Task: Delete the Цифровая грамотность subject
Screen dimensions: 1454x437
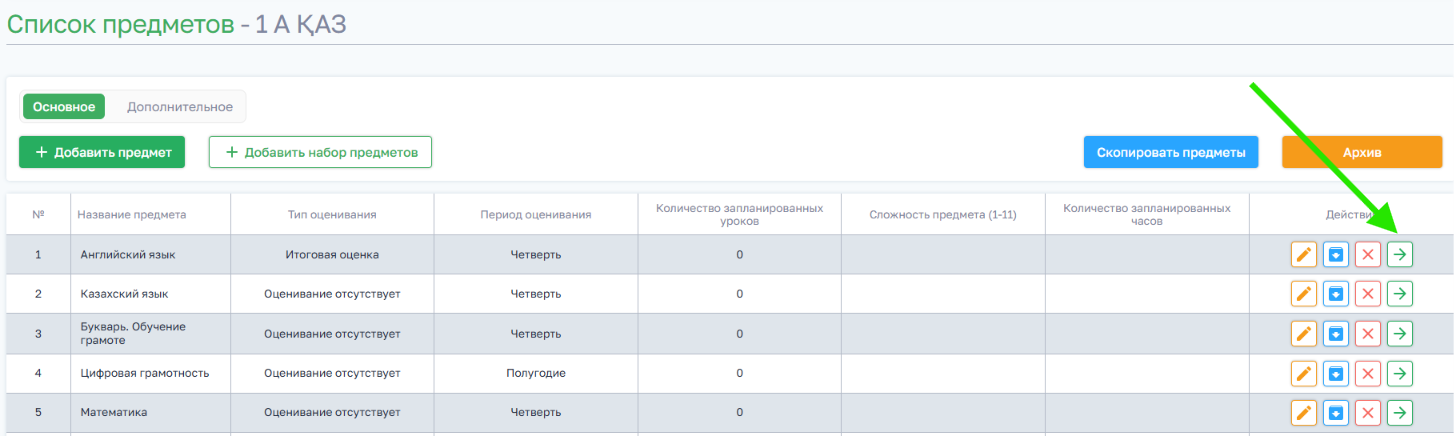Action: [1368, 373]
